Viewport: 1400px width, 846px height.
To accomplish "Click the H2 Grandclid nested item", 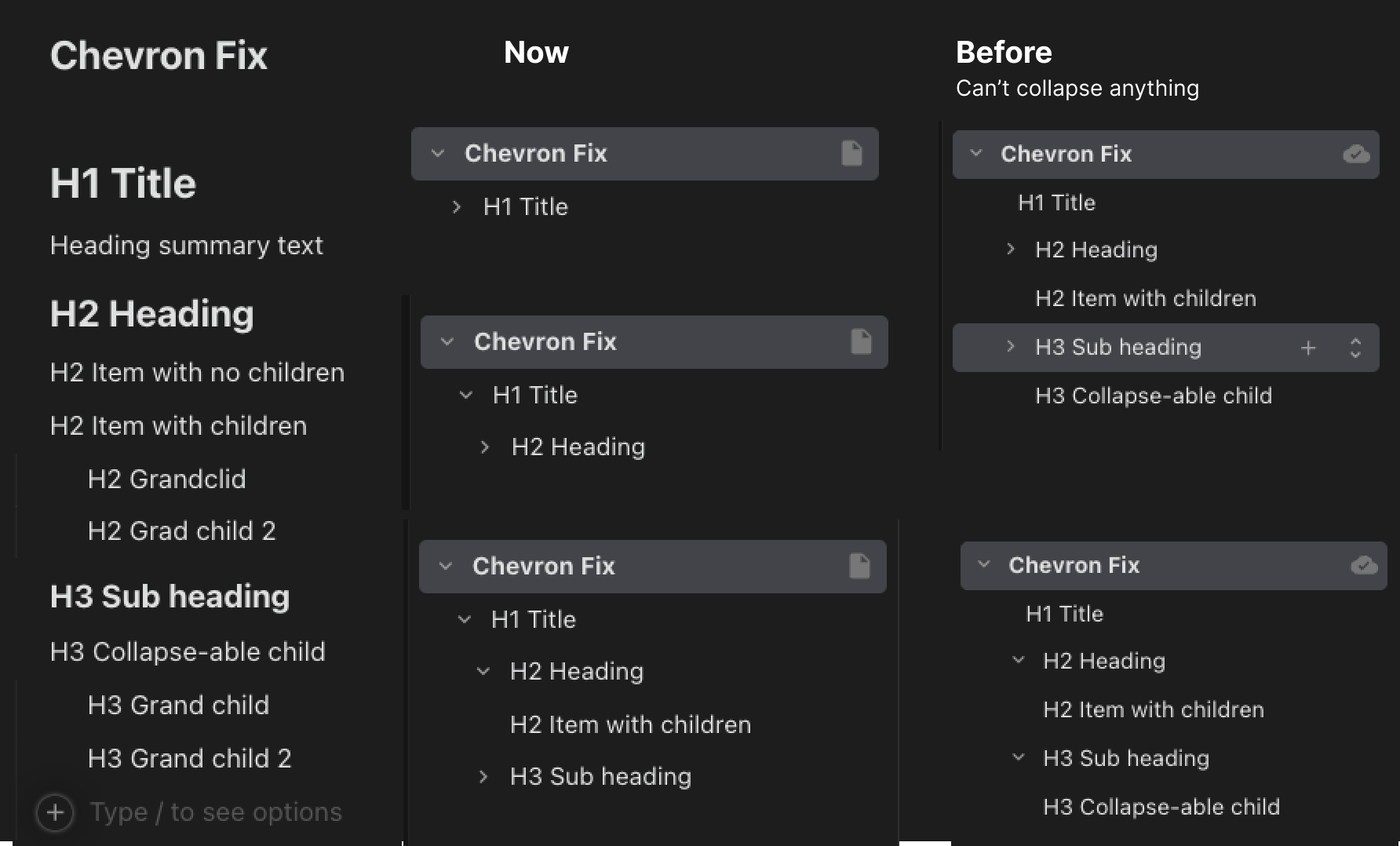I will coord(166,479).
